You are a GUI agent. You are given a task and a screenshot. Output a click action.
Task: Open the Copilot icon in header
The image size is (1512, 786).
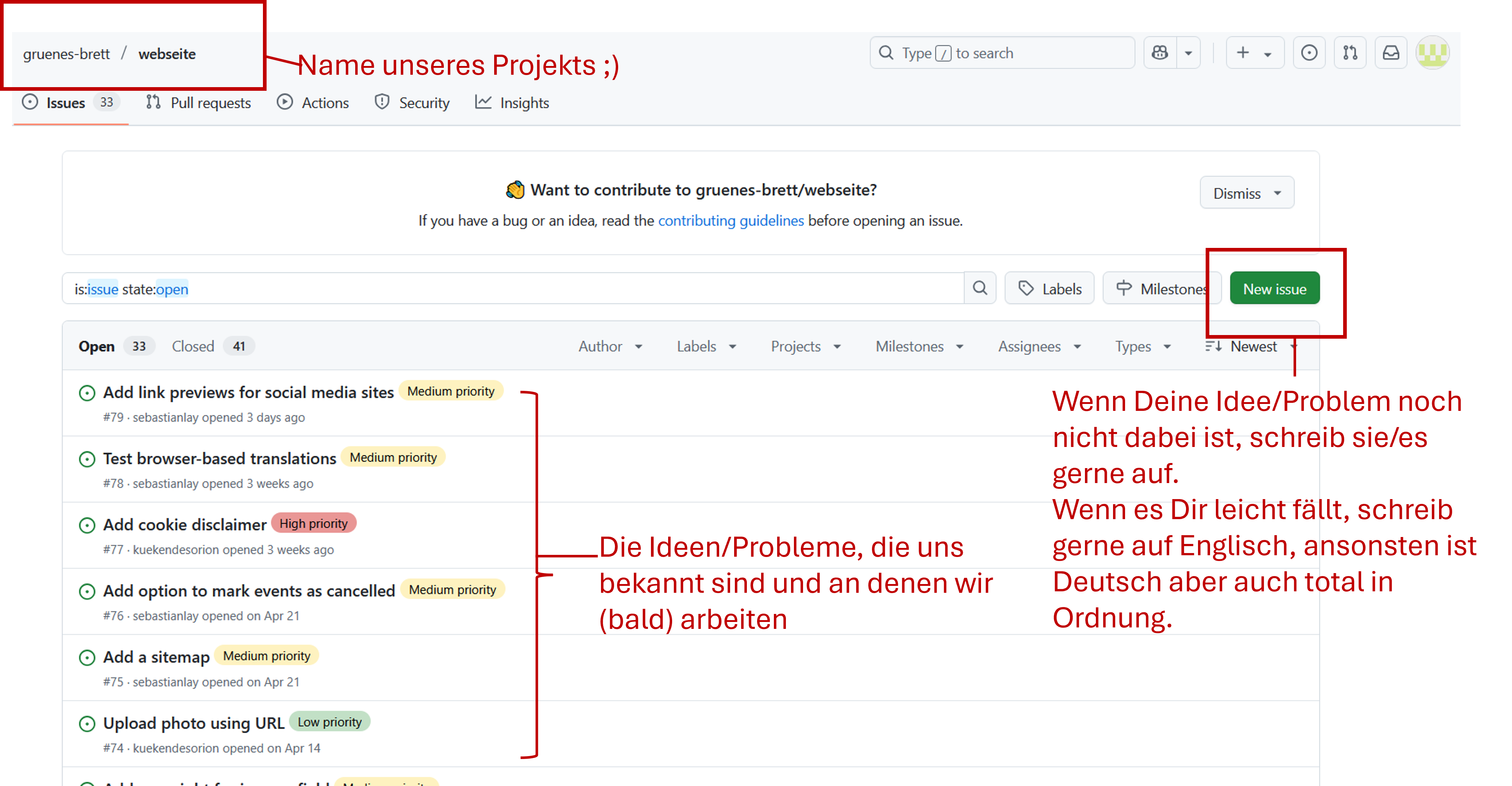pyautogui.click(x=1160, y=53)
